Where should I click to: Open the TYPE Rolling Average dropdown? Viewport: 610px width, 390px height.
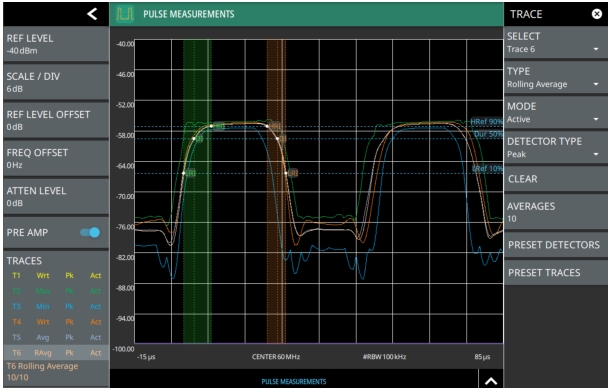point(555,78)
